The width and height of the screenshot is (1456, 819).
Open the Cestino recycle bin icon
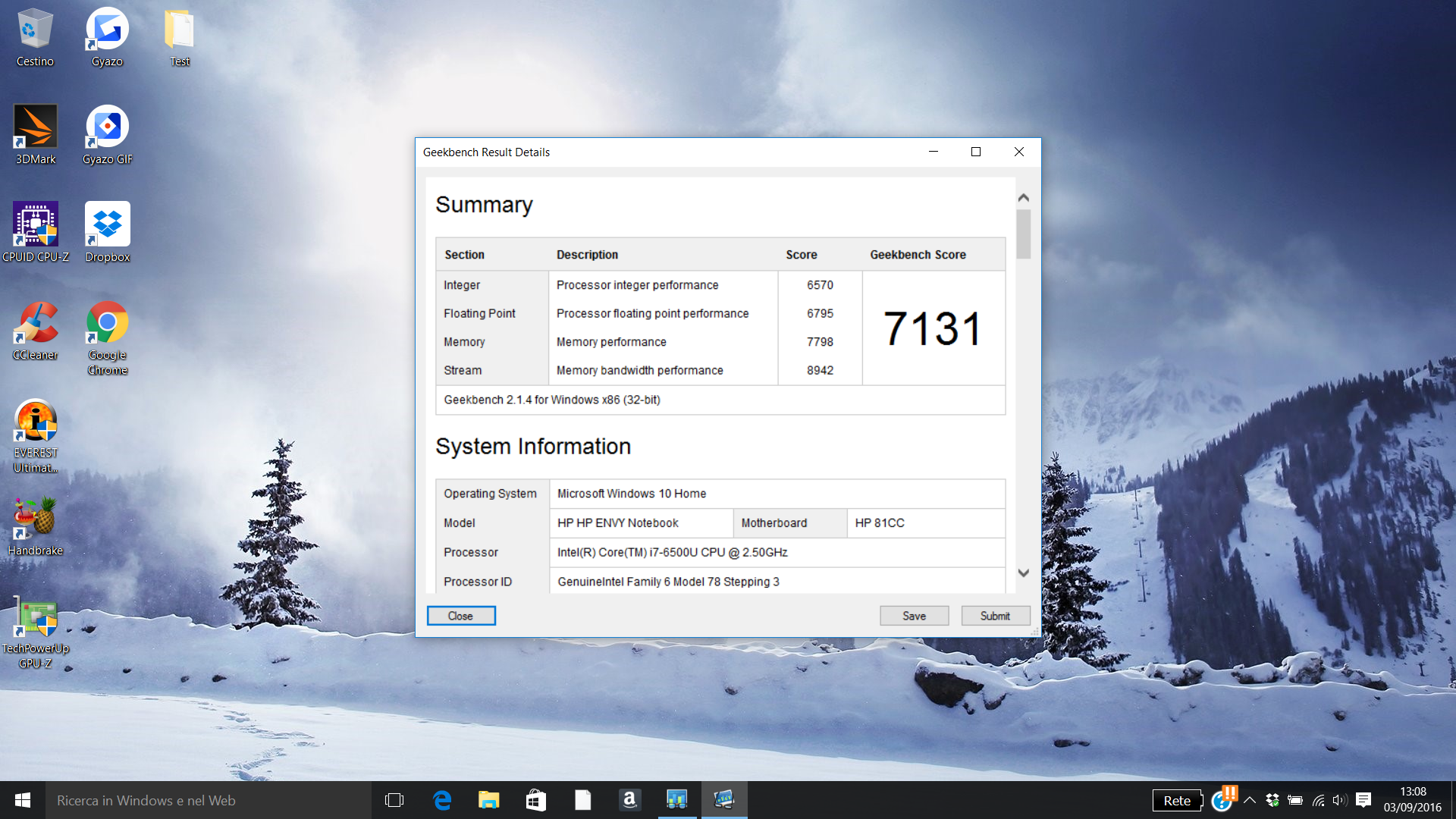coord(35,38)
